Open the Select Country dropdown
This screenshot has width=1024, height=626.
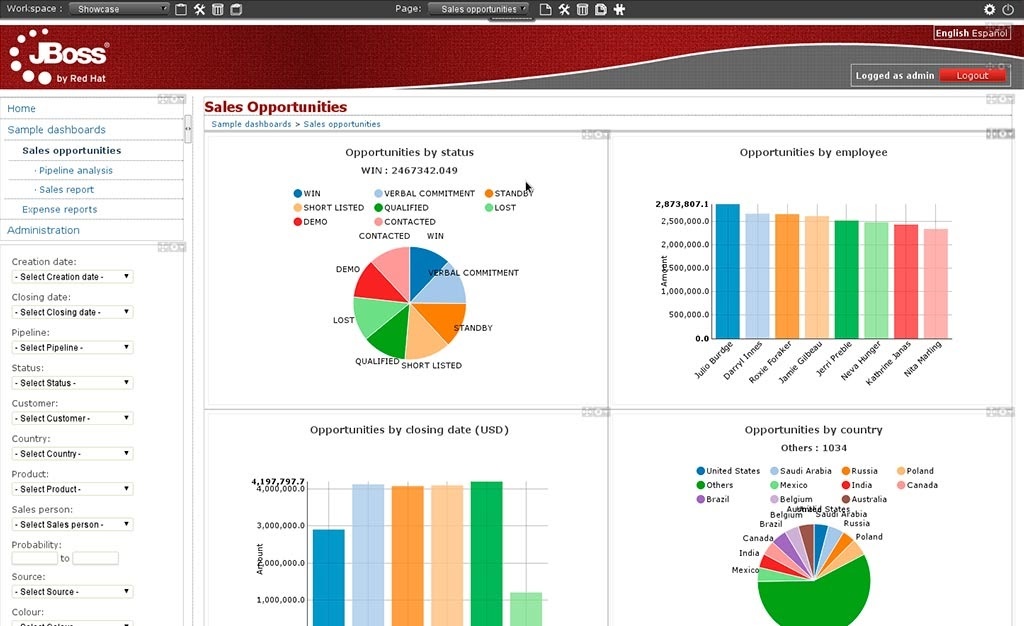pyautogui.click(x=71, y=453)
